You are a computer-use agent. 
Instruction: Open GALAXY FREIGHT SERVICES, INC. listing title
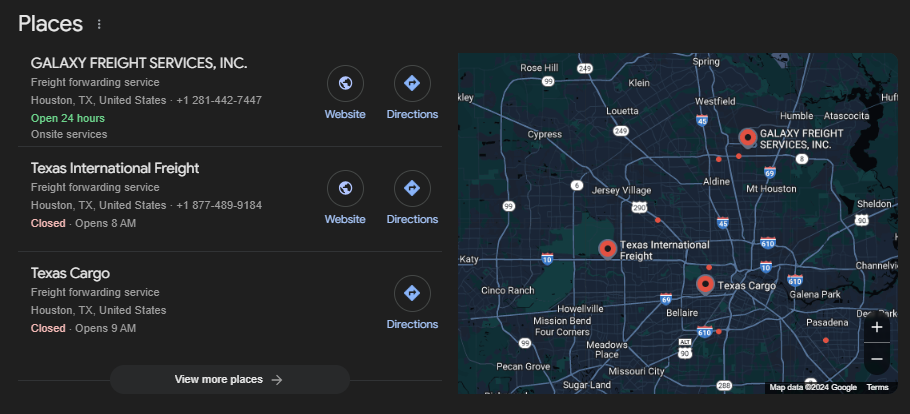139,63
